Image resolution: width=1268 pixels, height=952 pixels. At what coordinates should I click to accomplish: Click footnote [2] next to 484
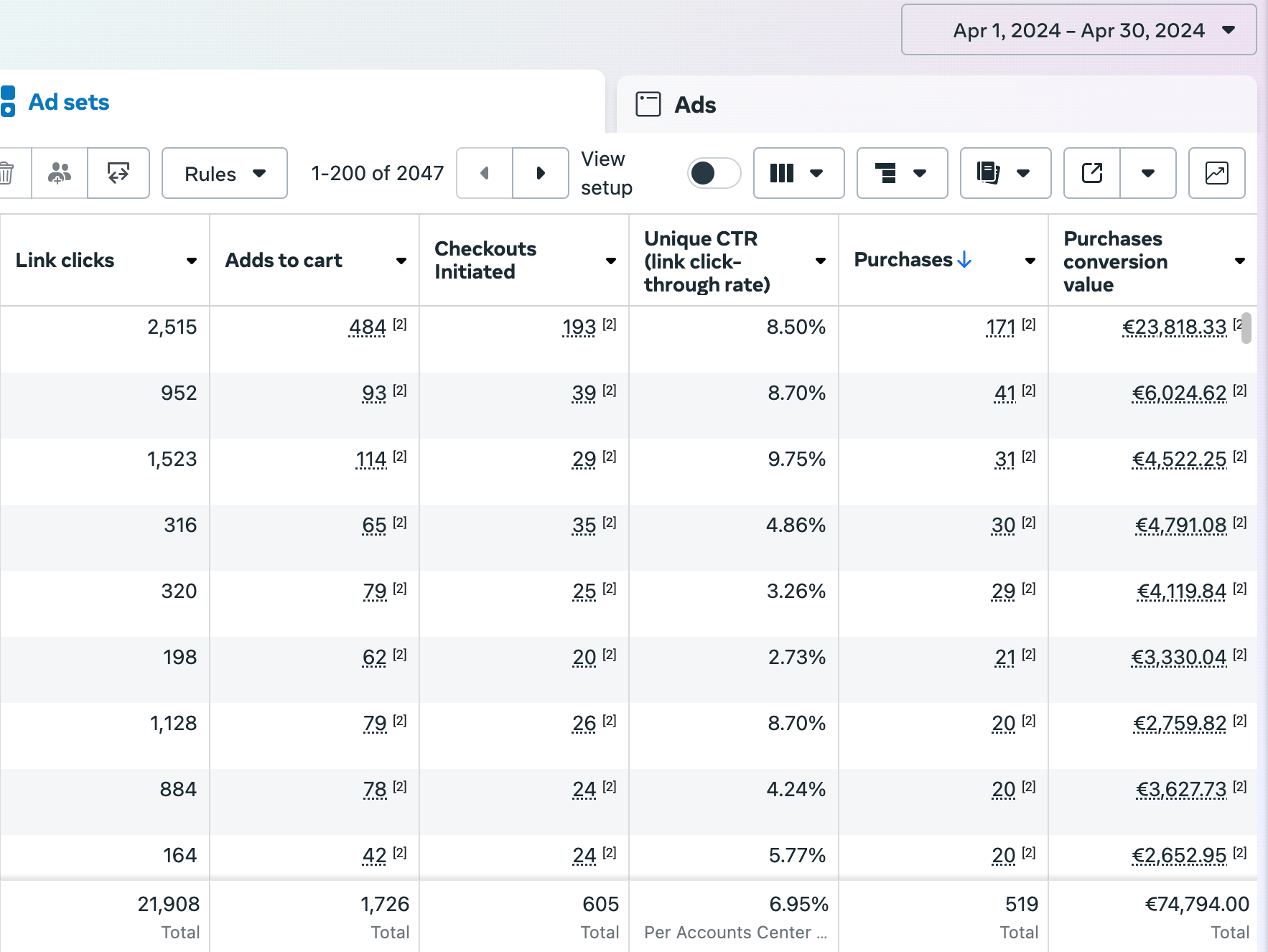[x=400, y=325]
